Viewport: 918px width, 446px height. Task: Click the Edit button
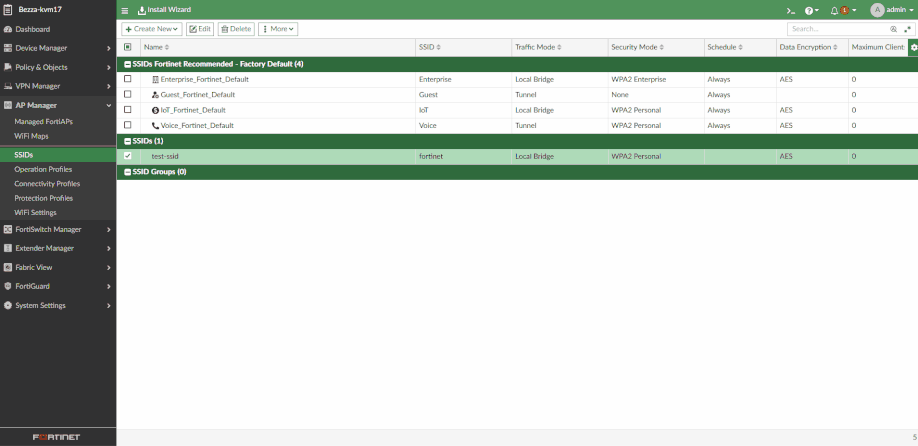[x=200, y=29]
